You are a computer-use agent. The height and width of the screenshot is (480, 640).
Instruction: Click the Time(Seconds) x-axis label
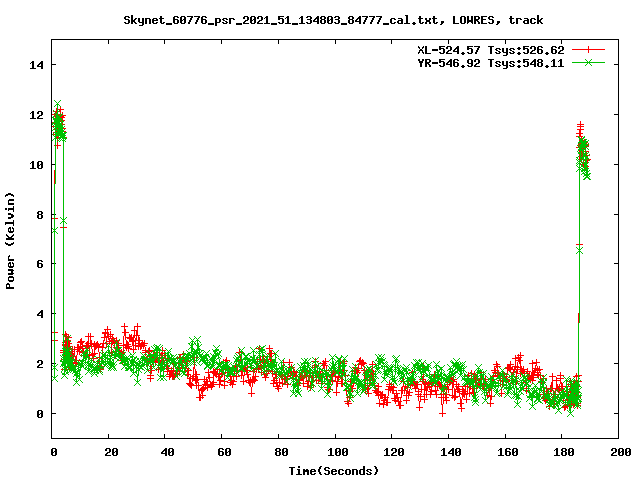[x=334, y=471]
